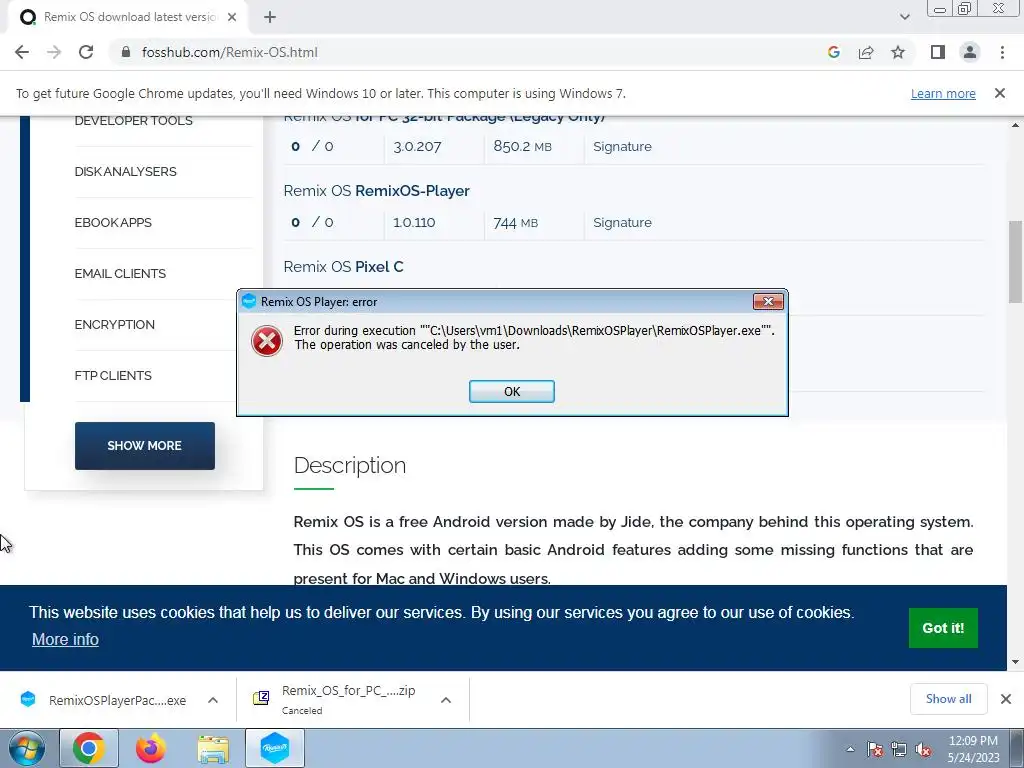The image size is (1024, 768).
Task: Launch Firefox from the taskbar
Action: (x=151, y=748)
